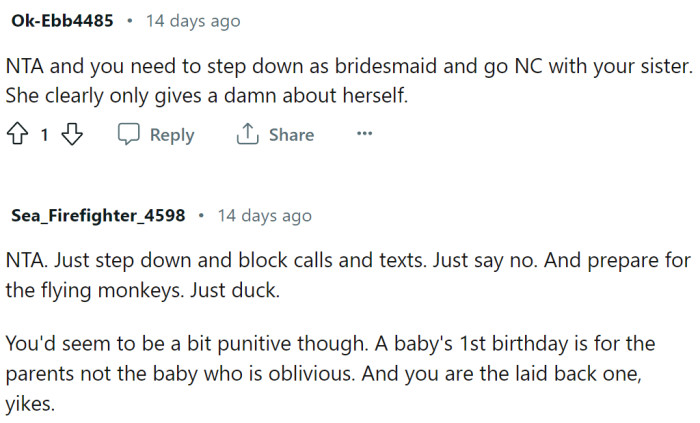The width and height of the screenshot is (700, 423).
Task: Open the three-dot more options menu
Action: pos(364,135)
